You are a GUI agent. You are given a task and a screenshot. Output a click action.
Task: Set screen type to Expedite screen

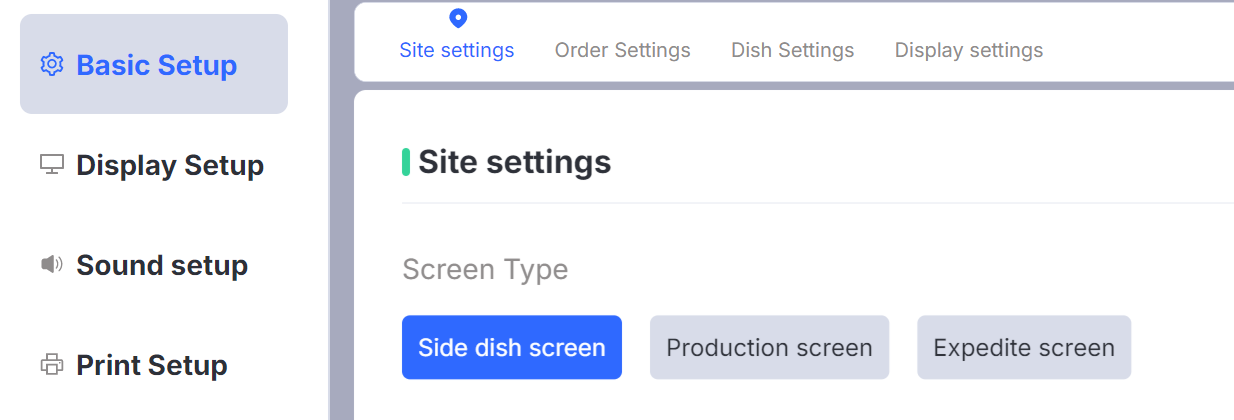tap(1023, 348)
